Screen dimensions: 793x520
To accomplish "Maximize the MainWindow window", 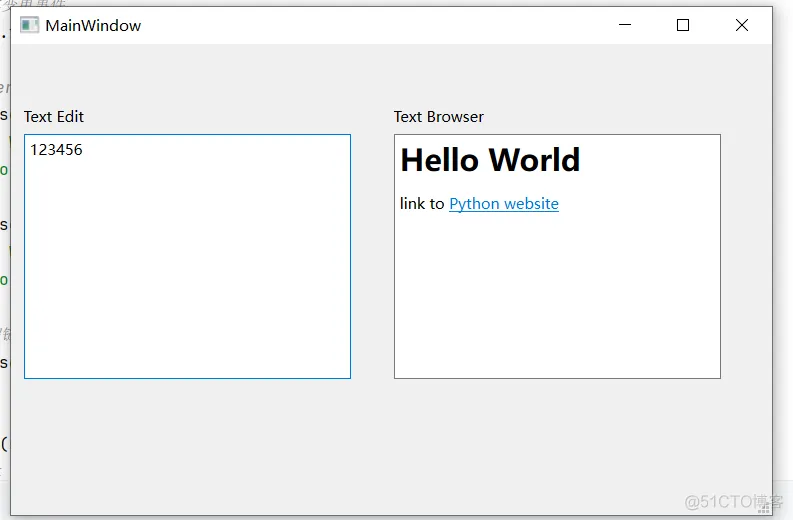I will point(683,25).
